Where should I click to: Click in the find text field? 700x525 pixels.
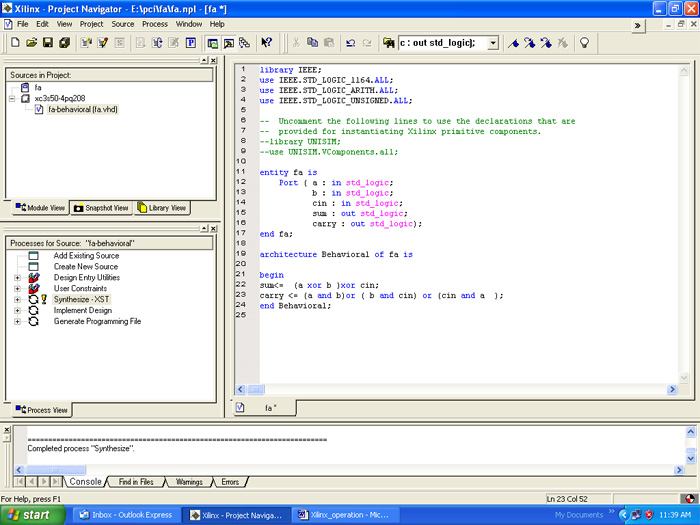(x=442, y=43)
